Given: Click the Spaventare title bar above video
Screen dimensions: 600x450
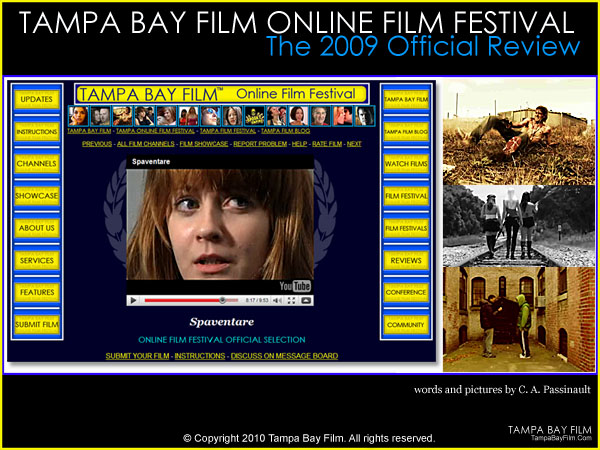Looking at the screenshot, I should coord(220,162).
